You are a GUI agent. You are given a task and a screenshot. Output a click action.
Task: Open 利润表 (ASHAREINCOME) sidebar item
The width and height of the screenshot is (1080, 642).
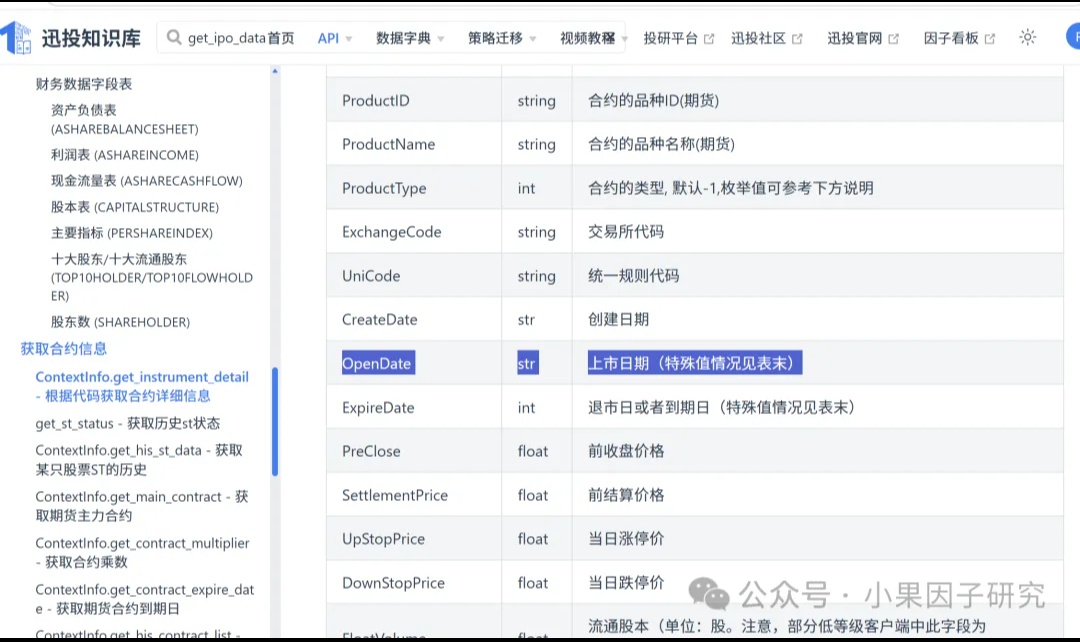click(125, 155)
